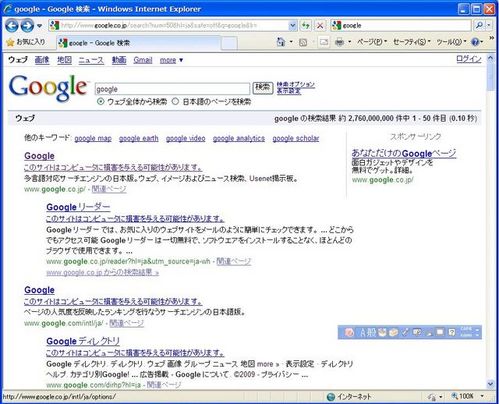Open search provider dropdown arrow
This screenshot has height=404, width=499.
click(489, 25)
